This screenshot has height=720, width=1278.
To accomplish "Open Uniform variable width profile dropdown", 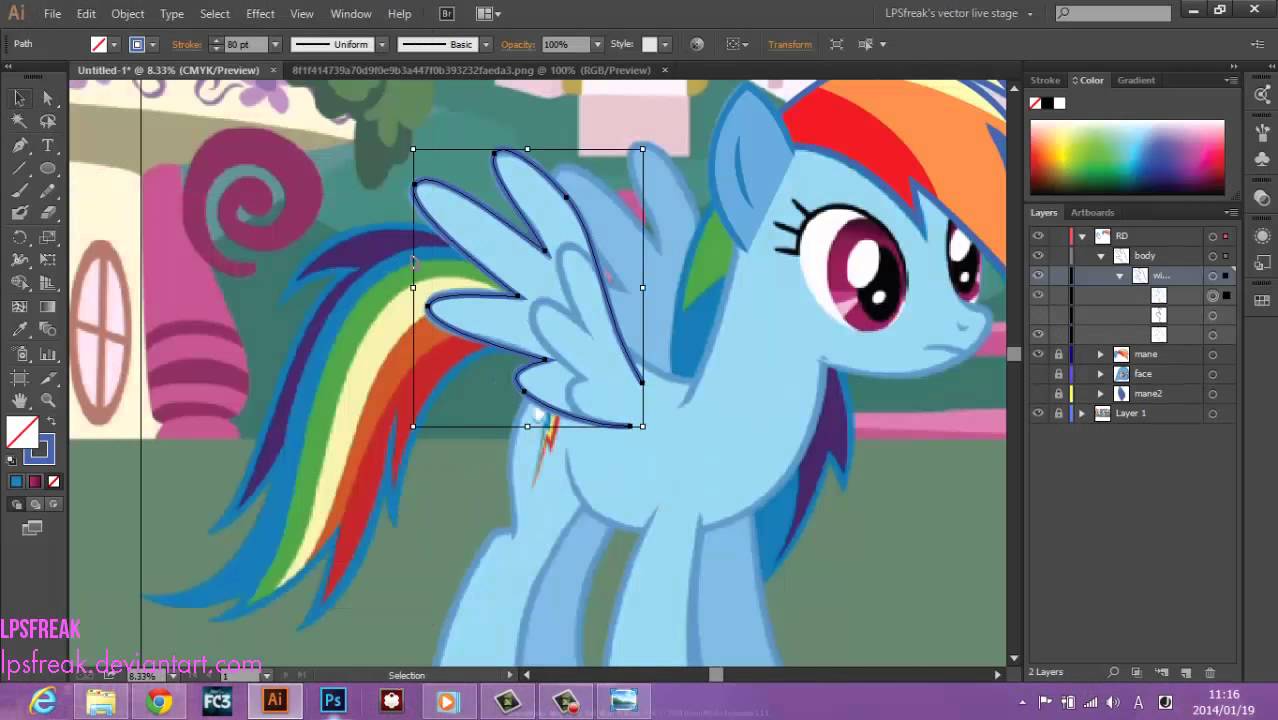I will pos(381,45).
